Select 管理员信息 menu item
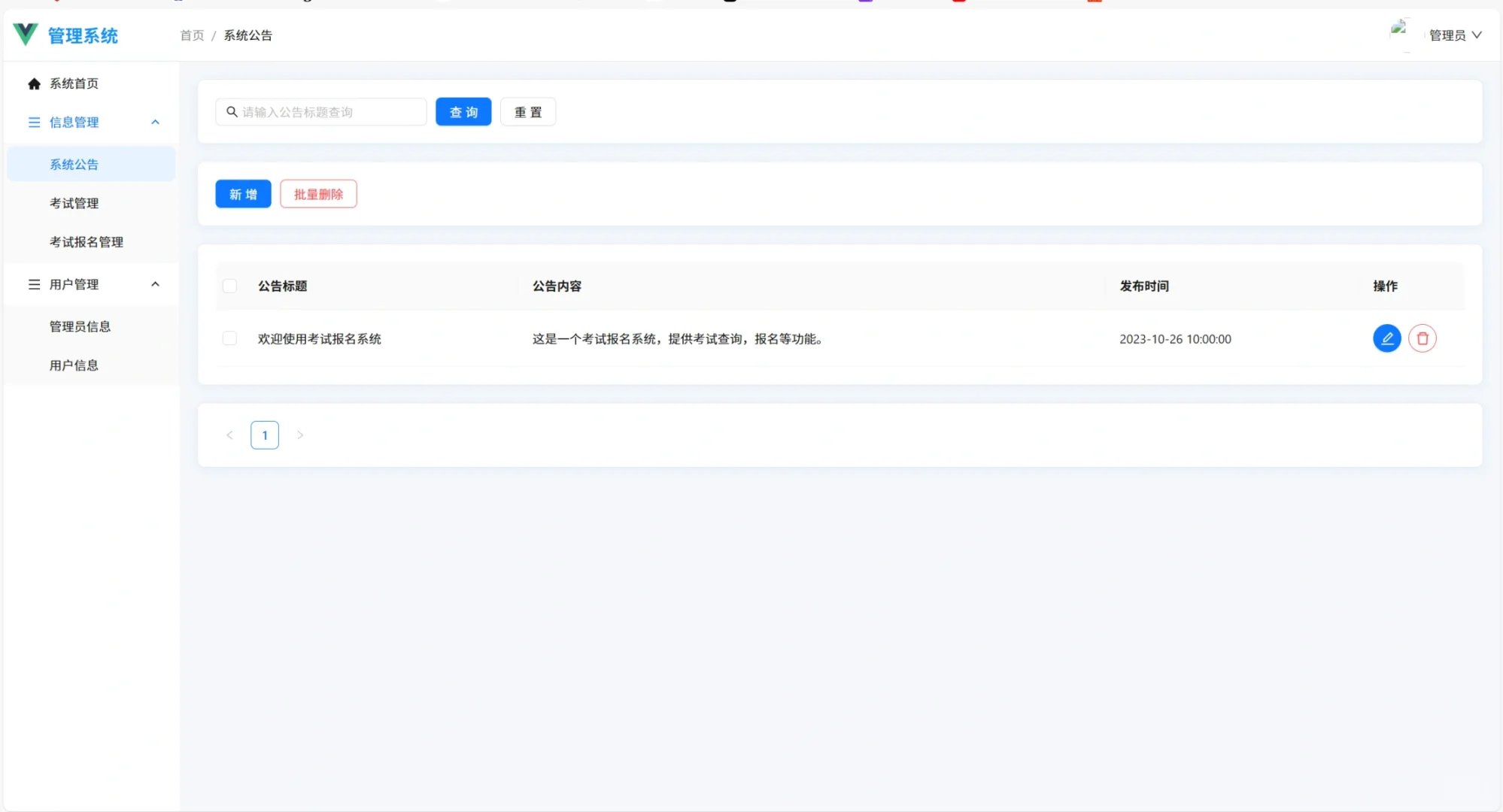The image size is (1503, 812). (80, 326)
